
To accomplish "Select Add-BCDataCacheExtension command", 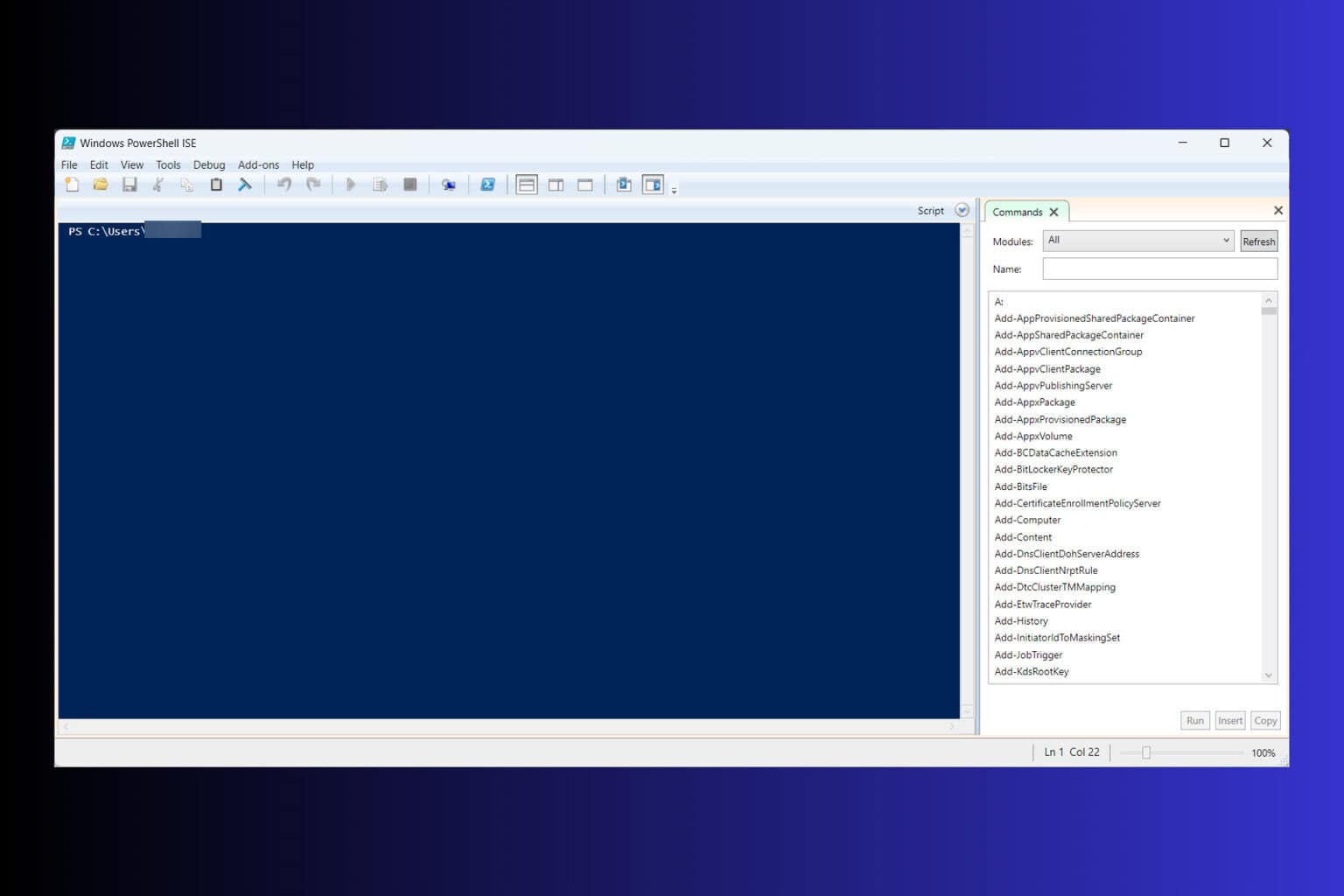I will point(1056,453).
